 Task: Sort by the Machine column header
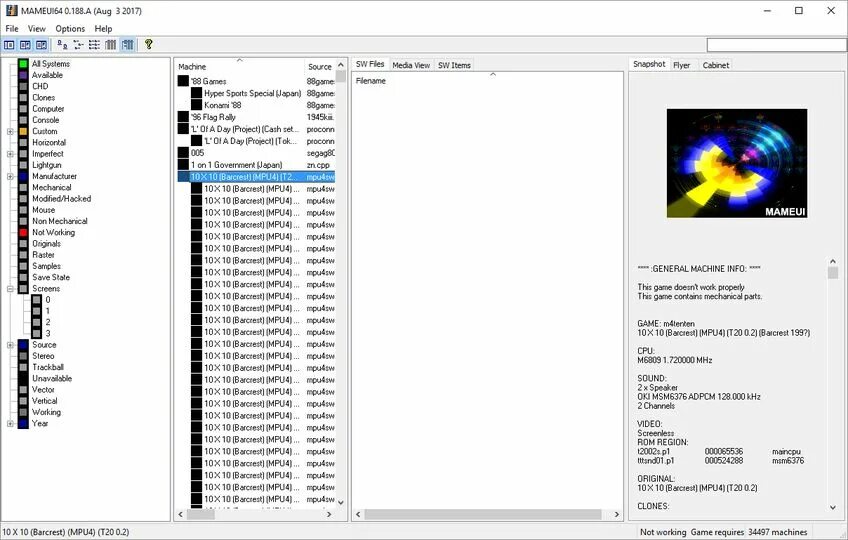240,67
